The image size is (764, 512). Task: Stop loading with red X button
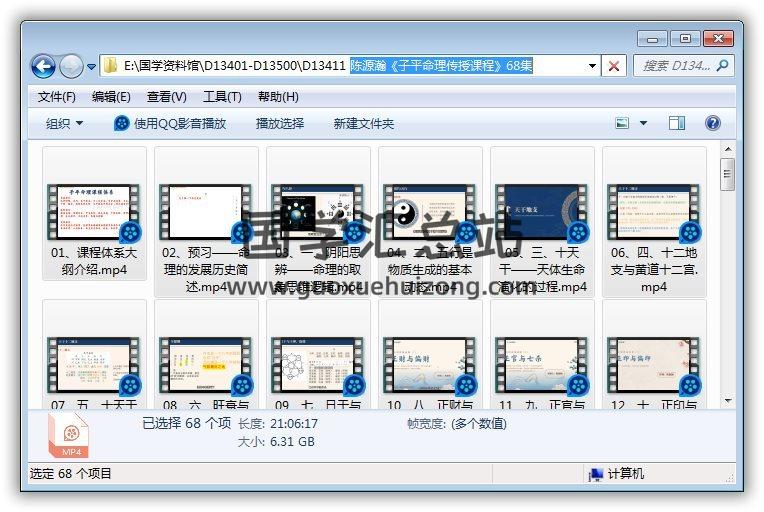614,66
